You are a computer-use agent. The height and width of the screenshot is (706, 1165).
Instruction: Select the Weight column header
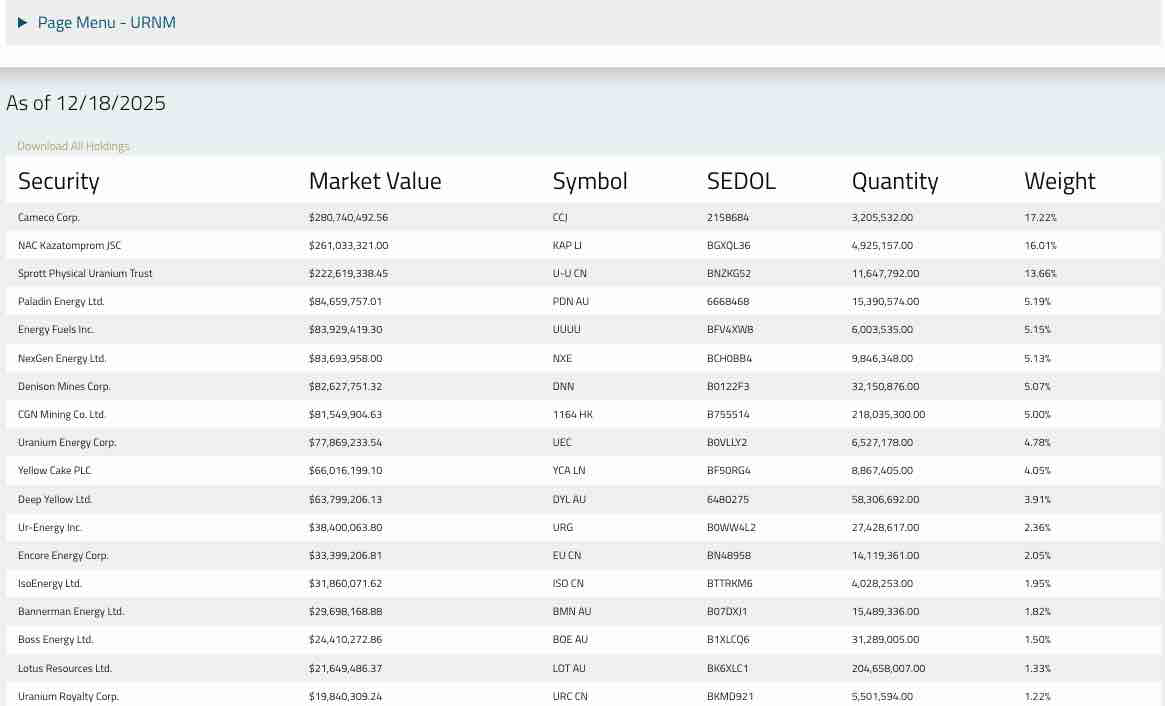[1059, 181]
